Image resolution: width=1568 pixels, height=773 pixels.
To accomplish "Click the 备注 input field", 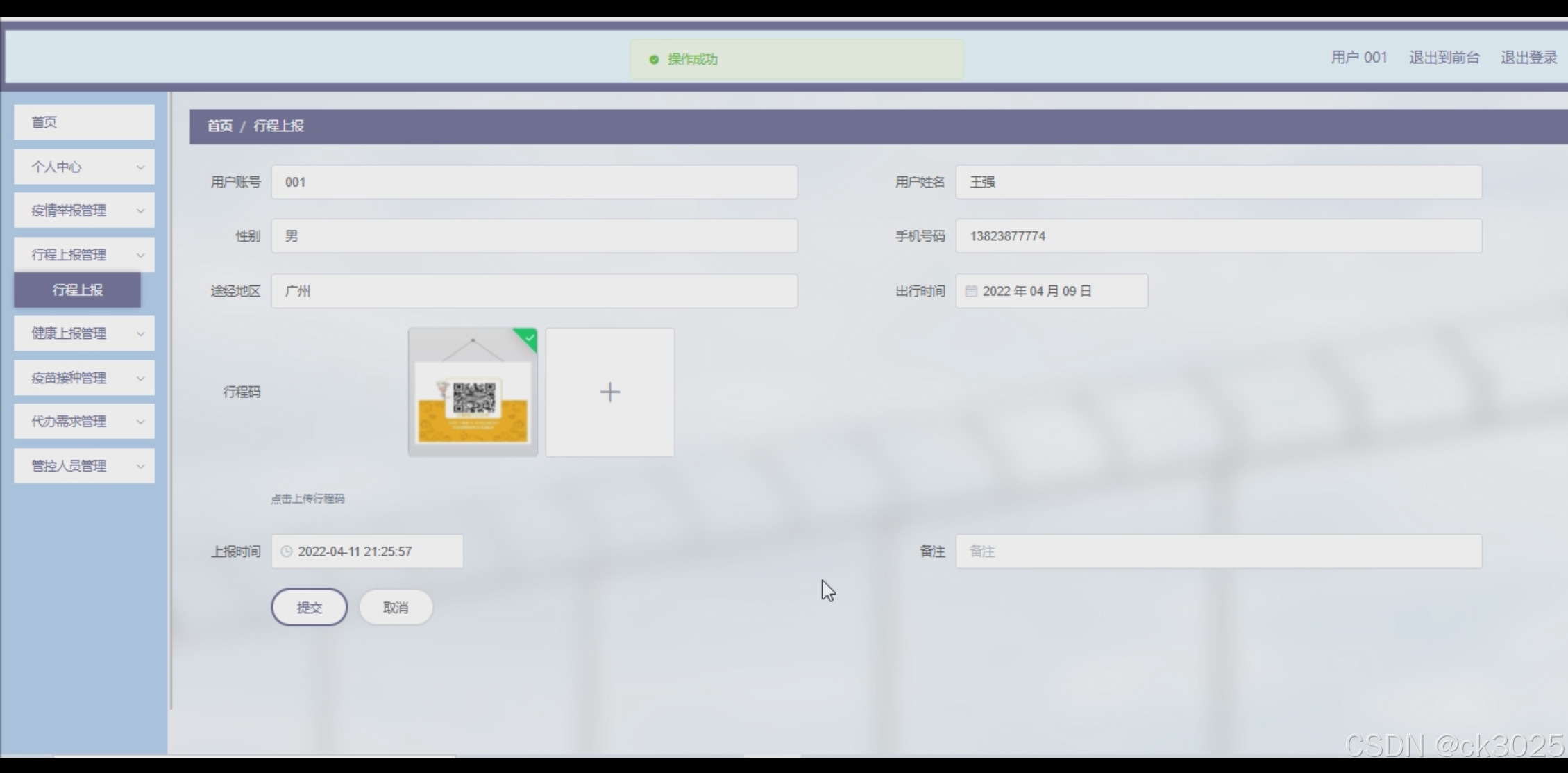I will tap(1218, 551).
